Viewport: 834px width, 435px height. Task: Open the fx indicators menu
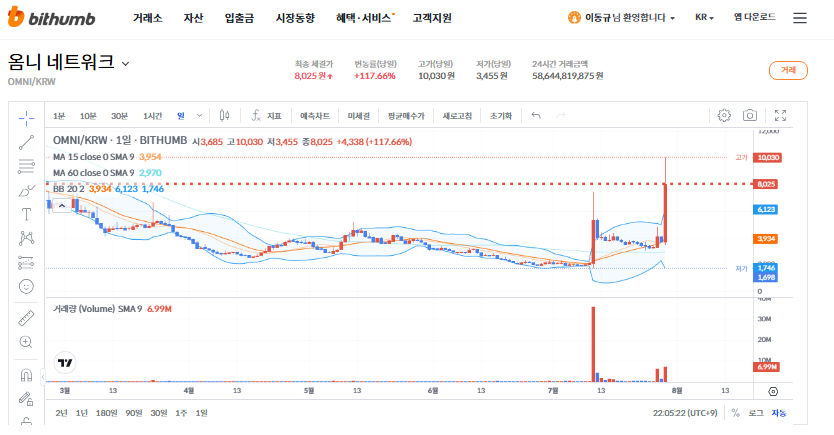[266, 115]
